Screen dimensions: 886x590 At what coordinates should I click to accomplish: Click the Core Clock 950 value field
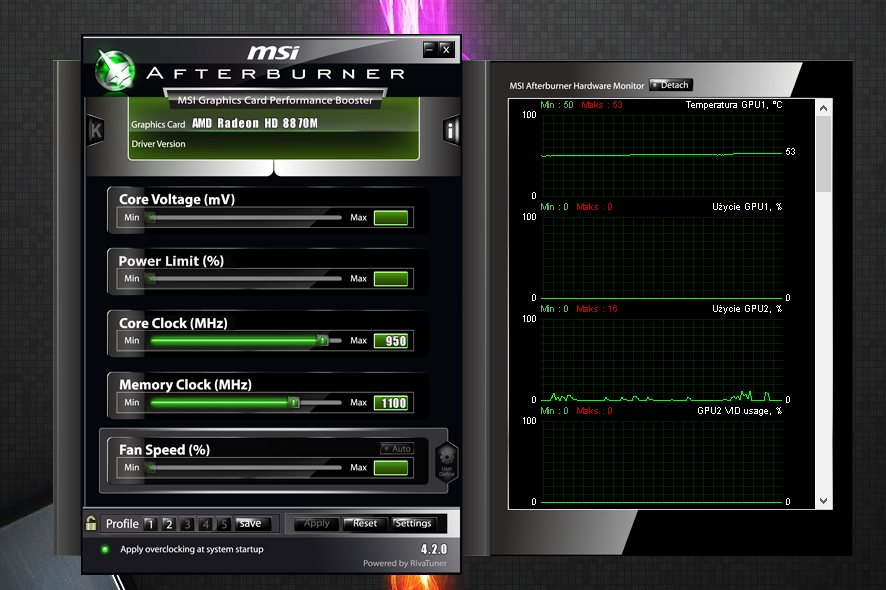391,341
